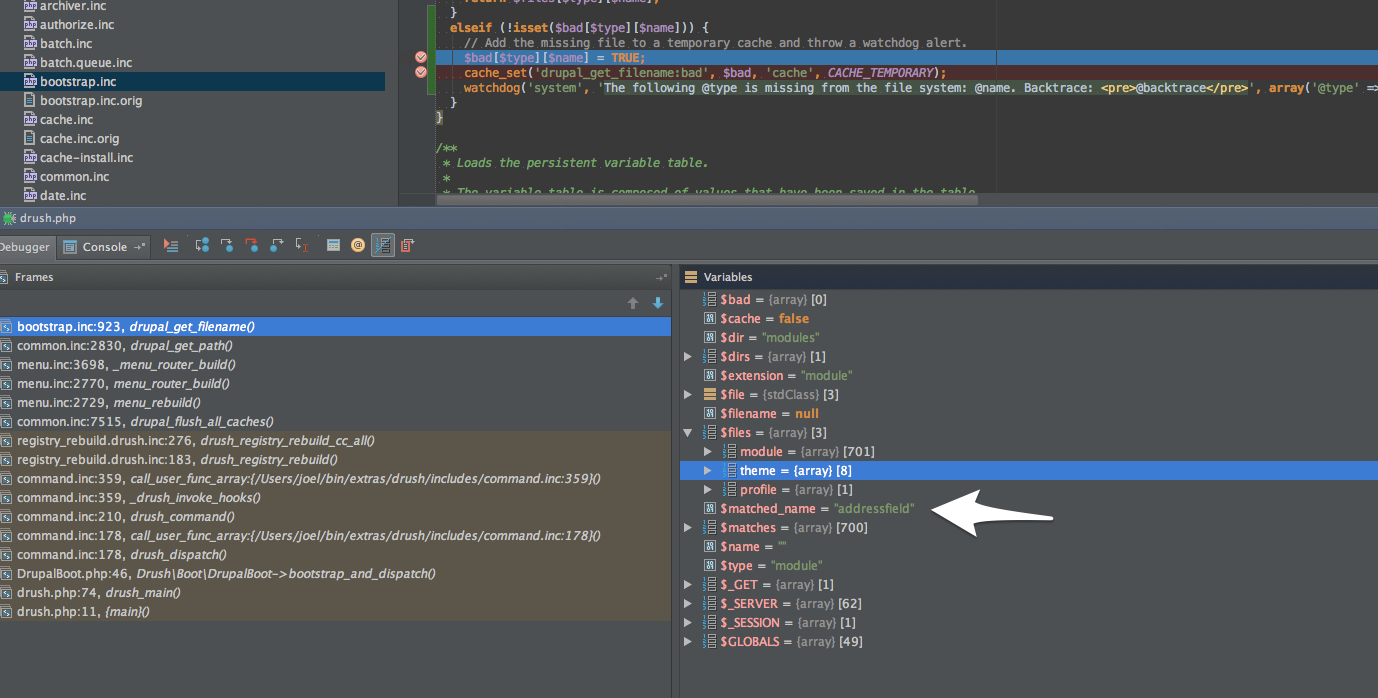This screenshot has width=1378, height=698.
Task: Click the Console tab pin icon
Action: point(139,247)
